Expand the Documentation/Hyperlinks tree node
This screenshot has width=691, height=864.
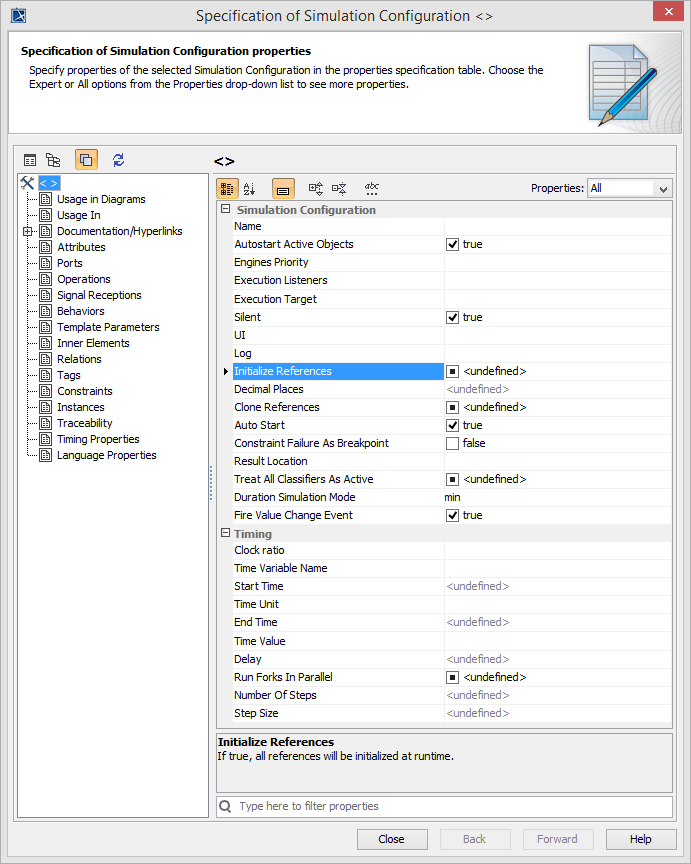(x=28, y=231)
